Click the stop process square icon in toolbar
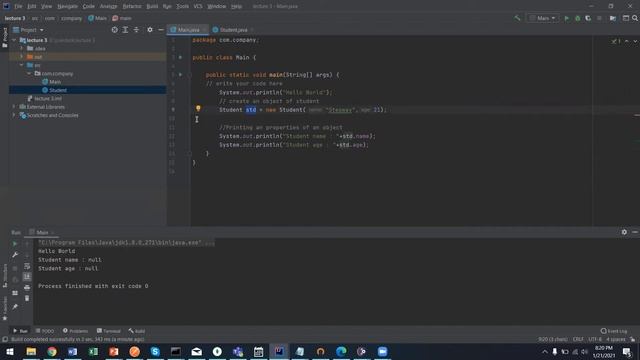 pyautogui.click(x=599, y=18)
